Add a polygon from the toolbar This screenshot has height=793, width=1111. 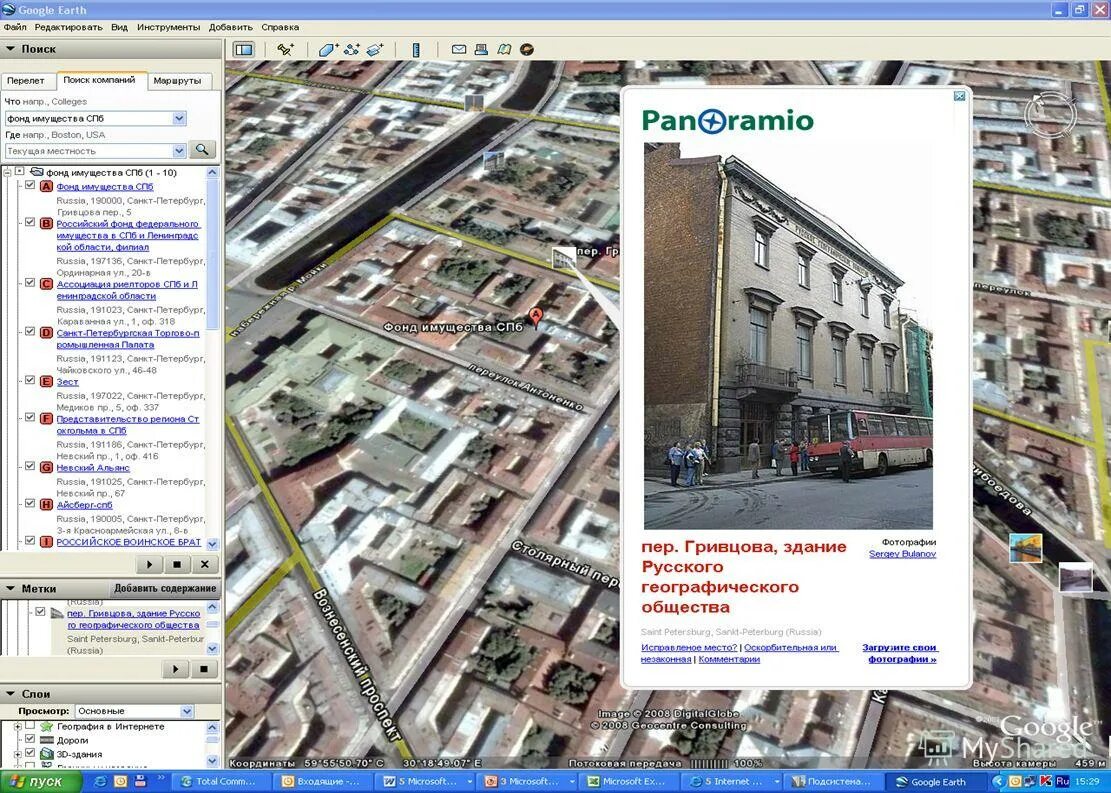[327, 50]
